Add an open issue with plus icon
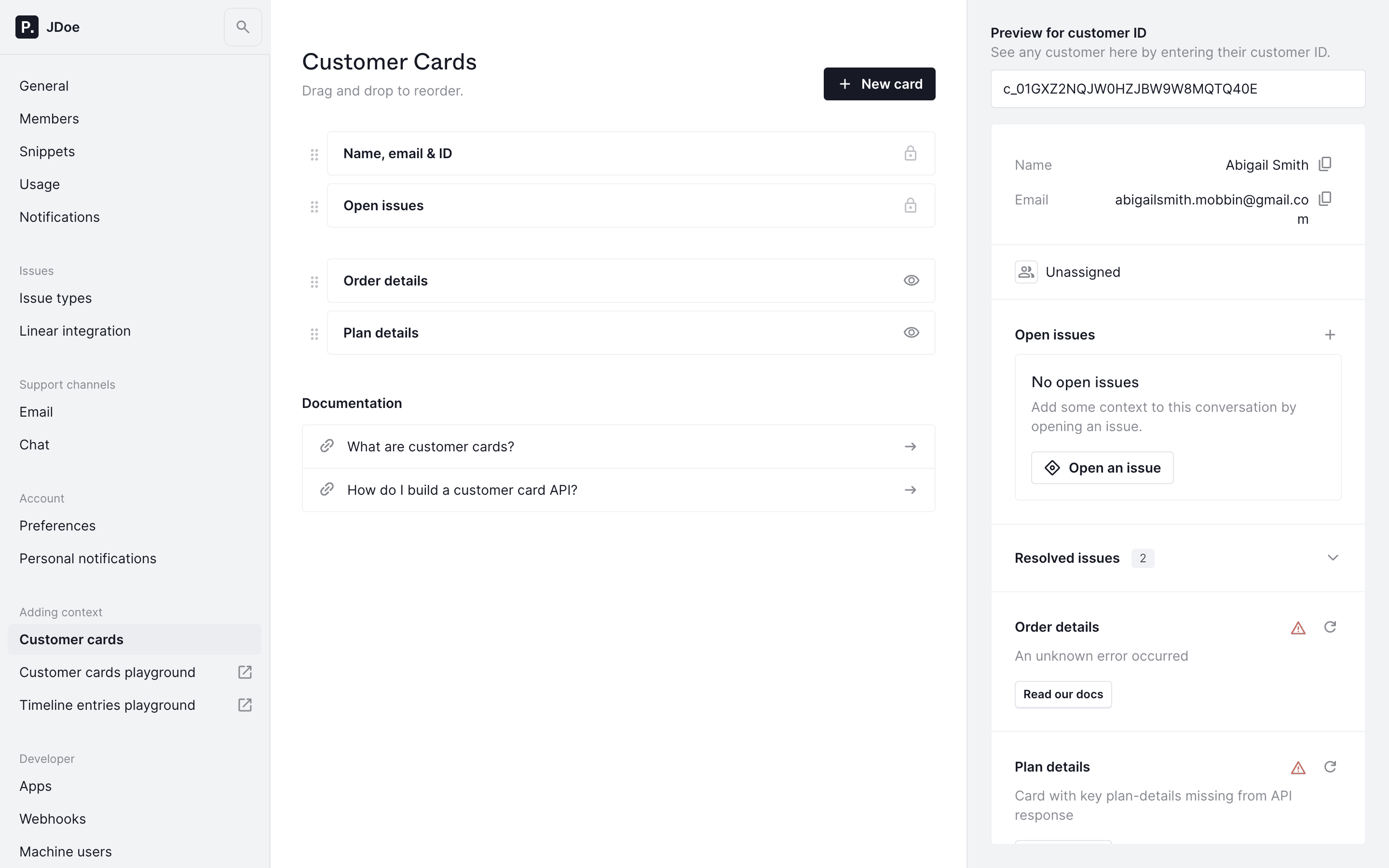 tap(1330, 335)
